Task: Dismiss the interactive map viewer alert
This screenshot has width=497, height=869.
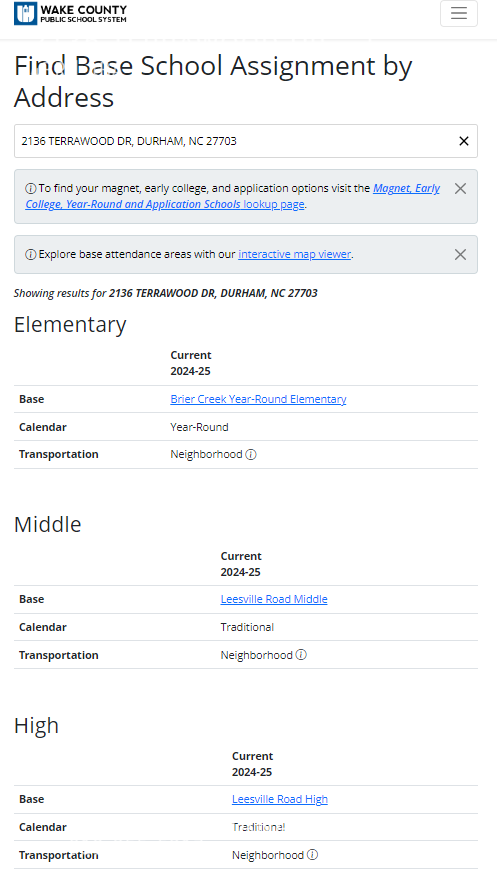Action: point(460,254)
